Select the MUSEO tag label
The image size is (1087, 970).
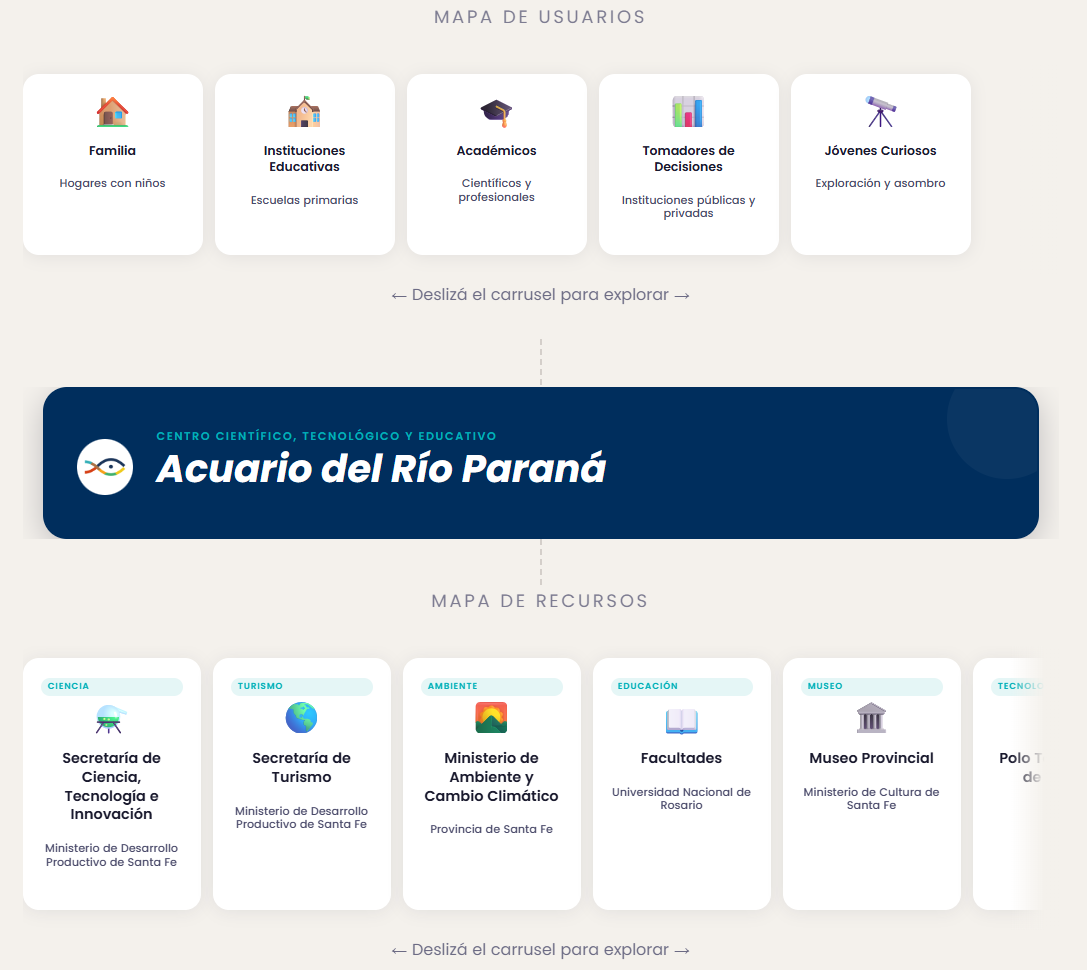coord(871,686)
